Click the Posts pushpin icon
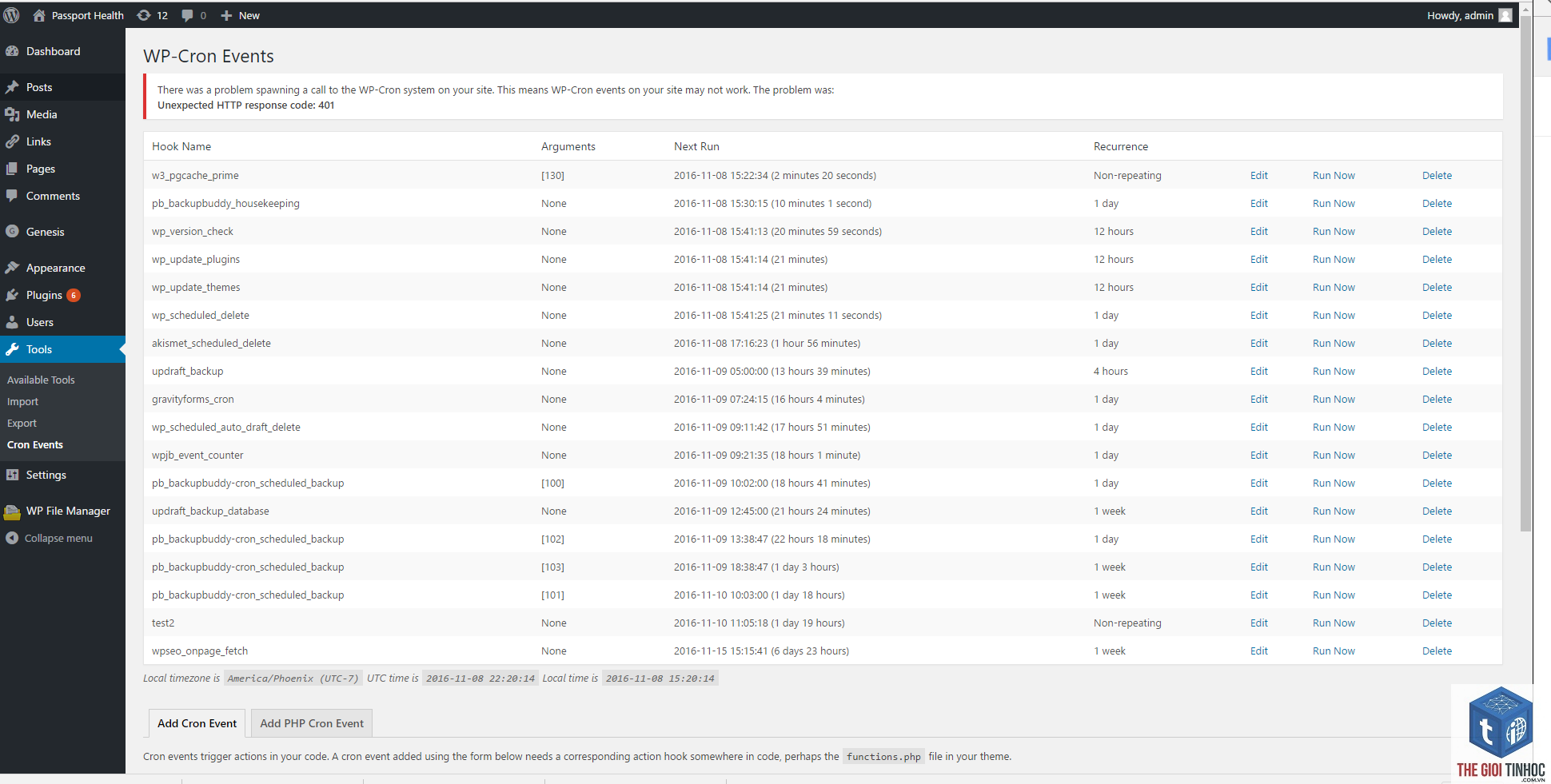The width and height of the screenshot is (1551, 784). 12,87
